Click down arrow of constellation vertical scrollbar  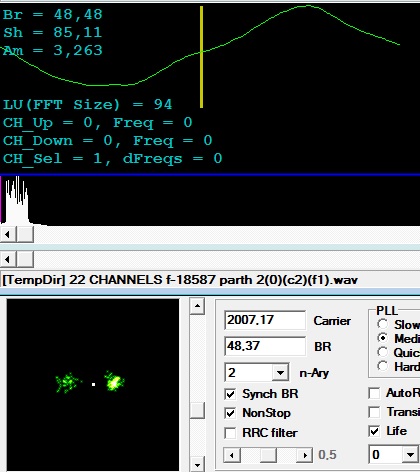coord(197,464)
